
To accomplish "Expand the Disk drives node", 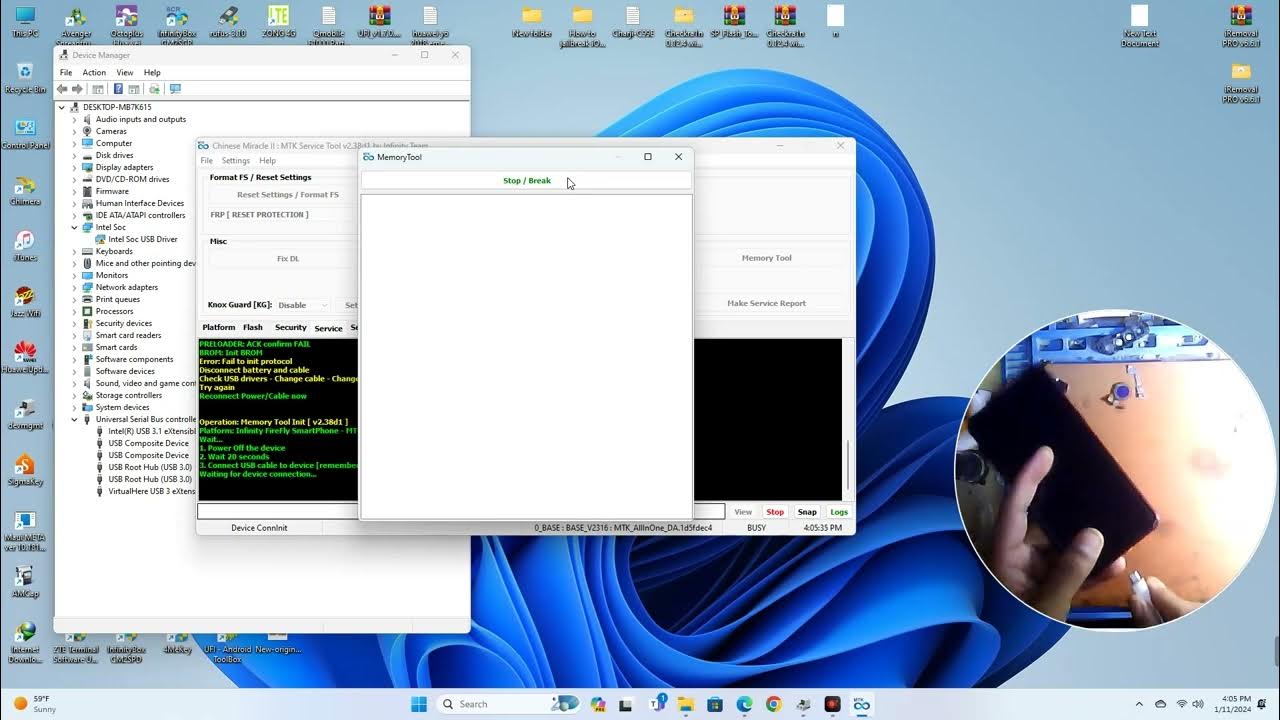I will tap(74, 155).
